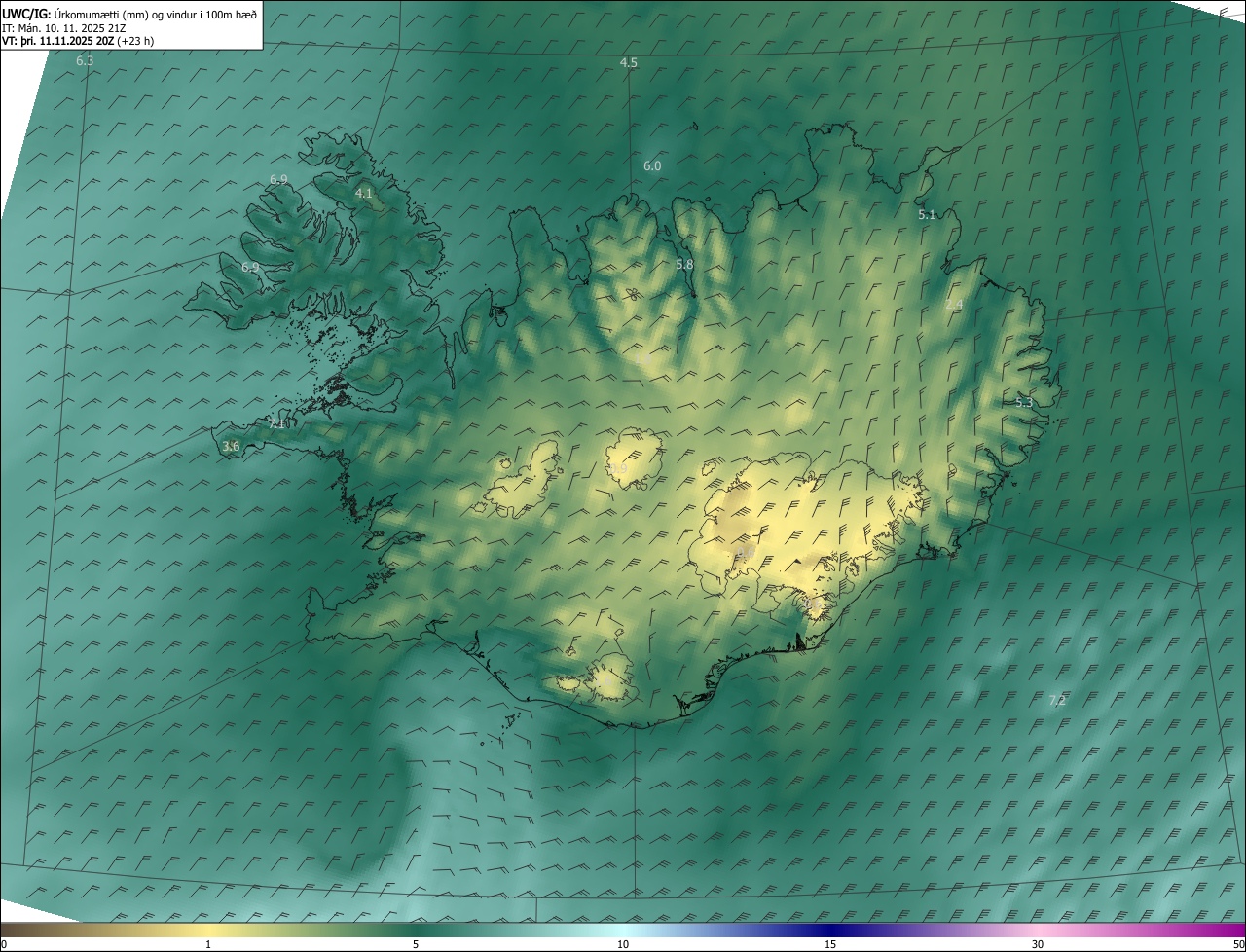Select the valid time line 'VT: þri. 11.11.2025 20Z (+23 h)'

click(x=78, y=41)
